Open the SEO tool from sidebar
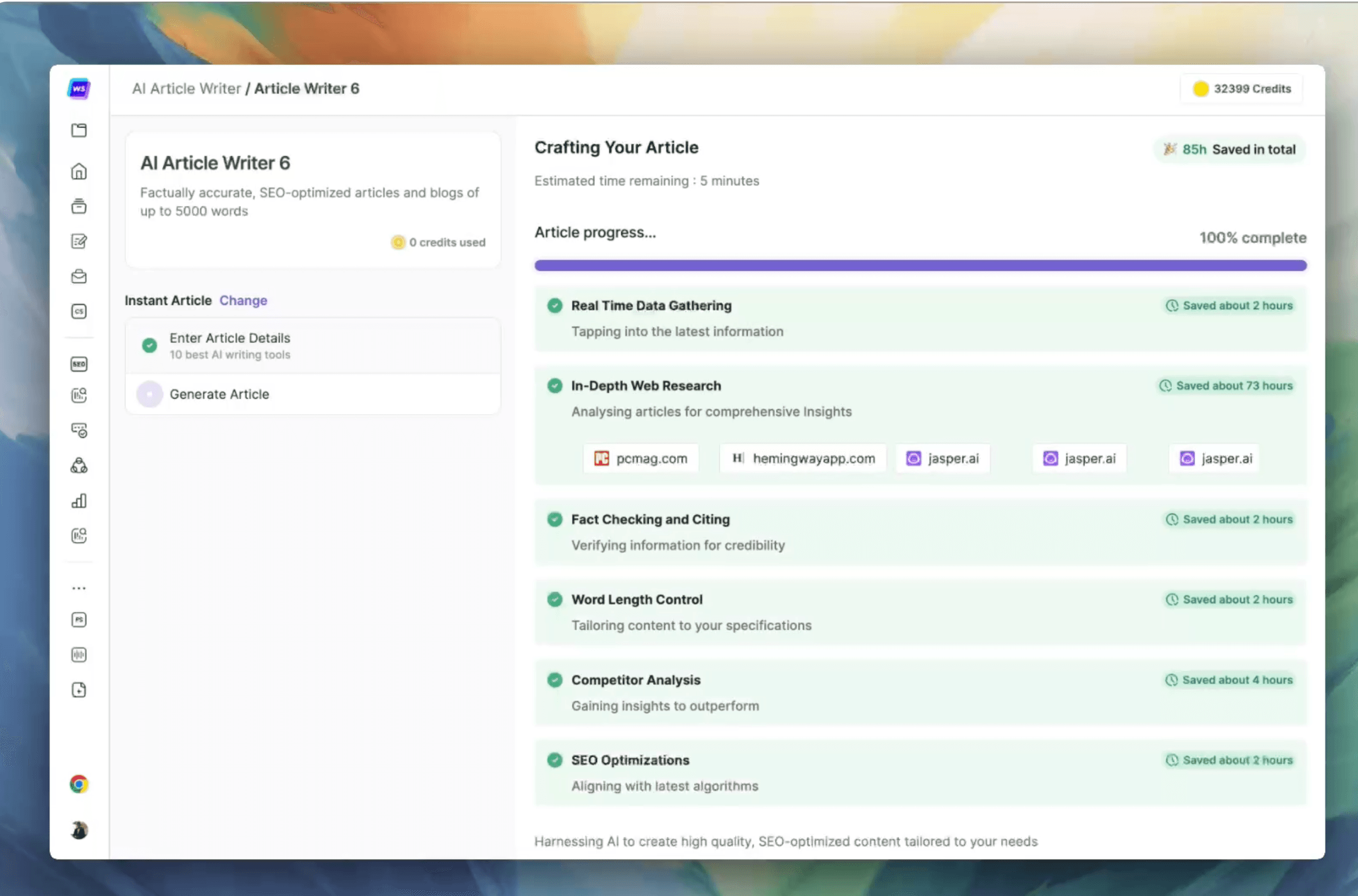The width and height of the screenshot is (1358, 896). pos(79,364)
